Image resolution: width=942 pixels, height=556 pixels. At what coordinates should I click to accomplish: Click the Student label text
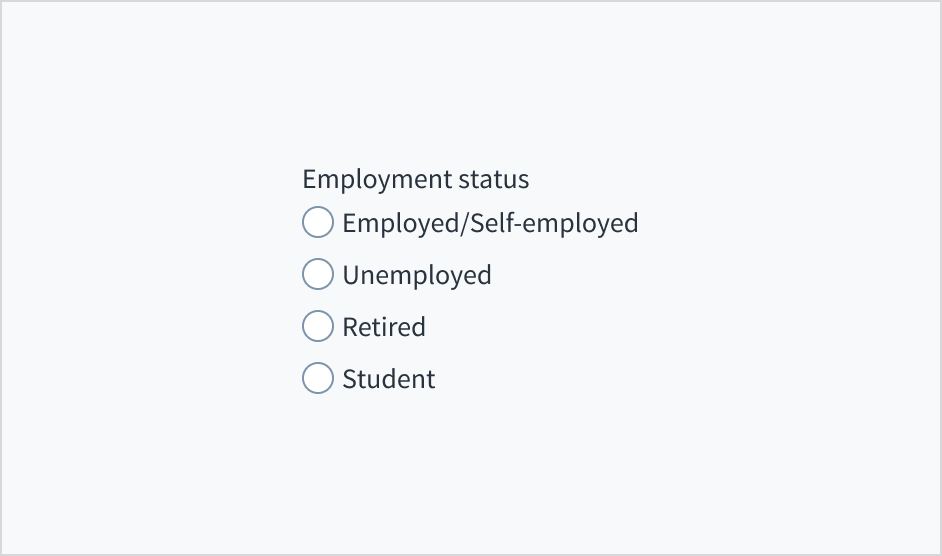pos(389,379)
